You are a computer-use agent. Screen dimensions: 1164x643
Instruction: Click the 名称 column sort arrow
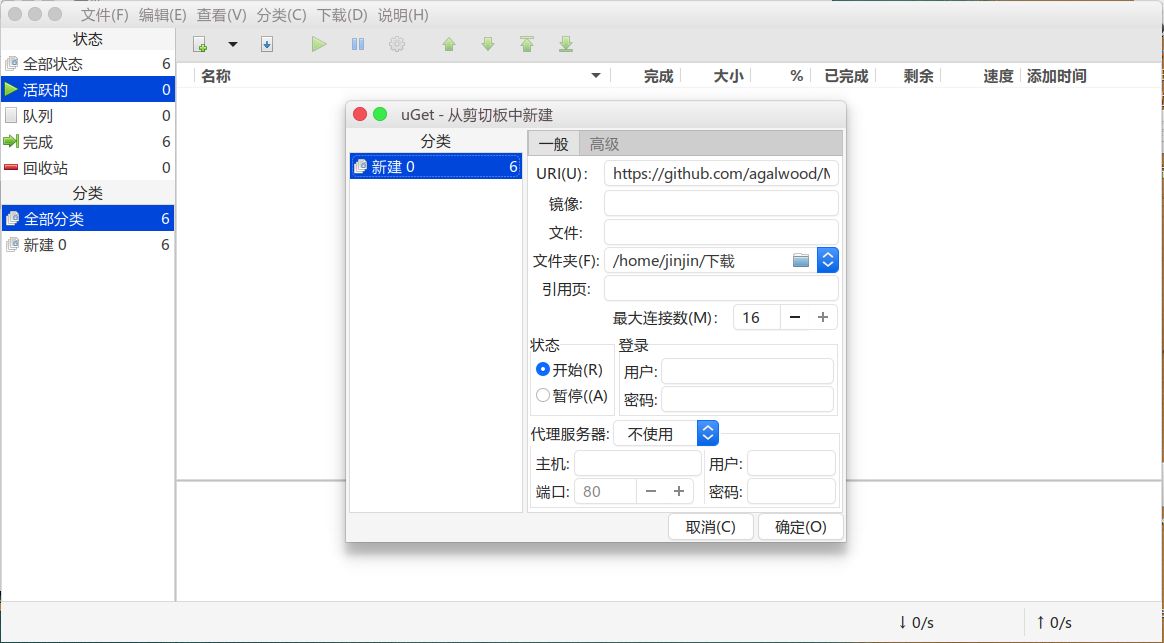(595, 76)
